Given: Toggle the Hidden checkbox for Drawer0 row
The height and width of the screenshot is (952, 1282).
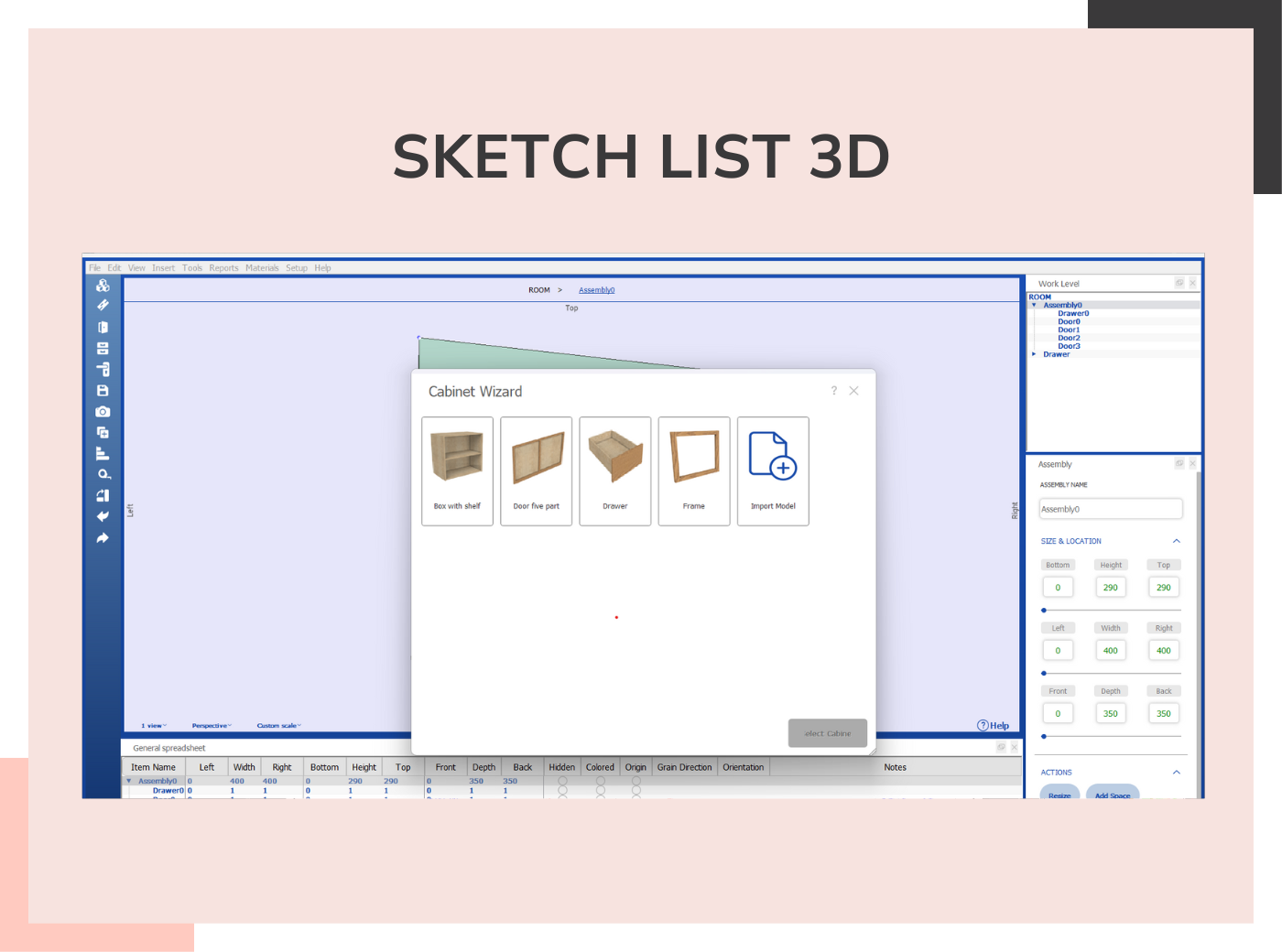Looking at the screenshot, I should 562,789.
